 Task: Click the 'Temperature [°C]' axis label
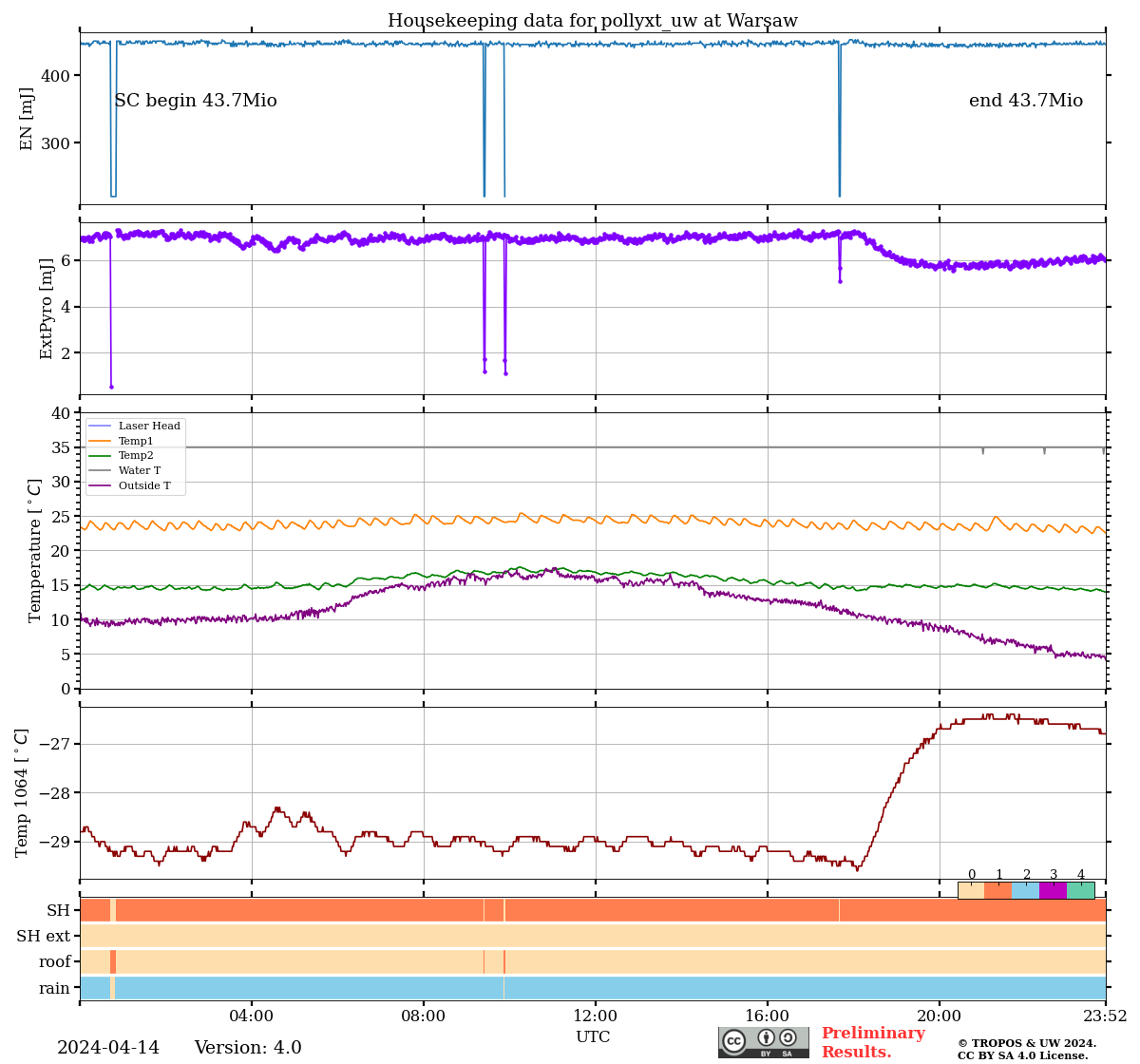(35, 551)
